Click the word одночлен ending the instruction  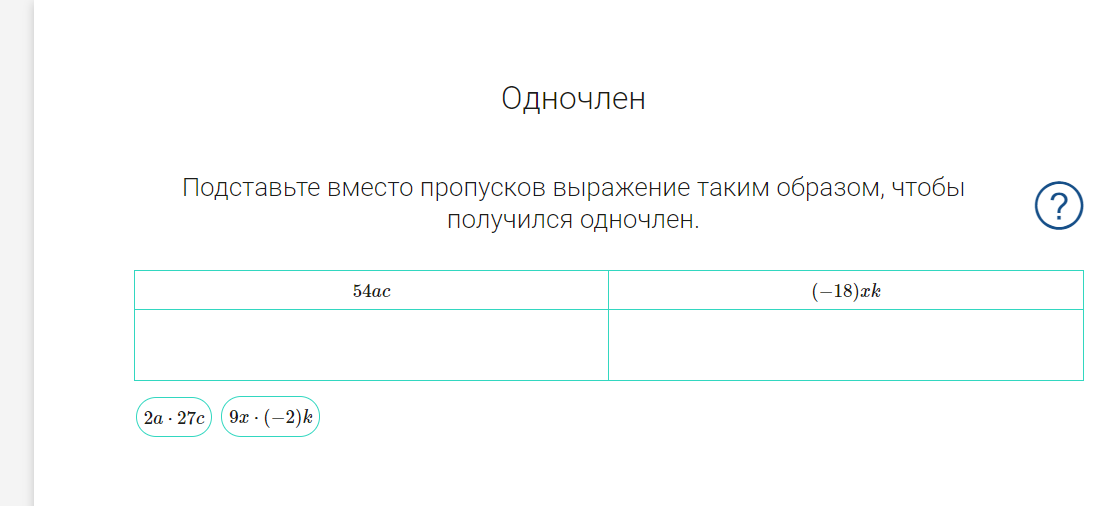640,221
